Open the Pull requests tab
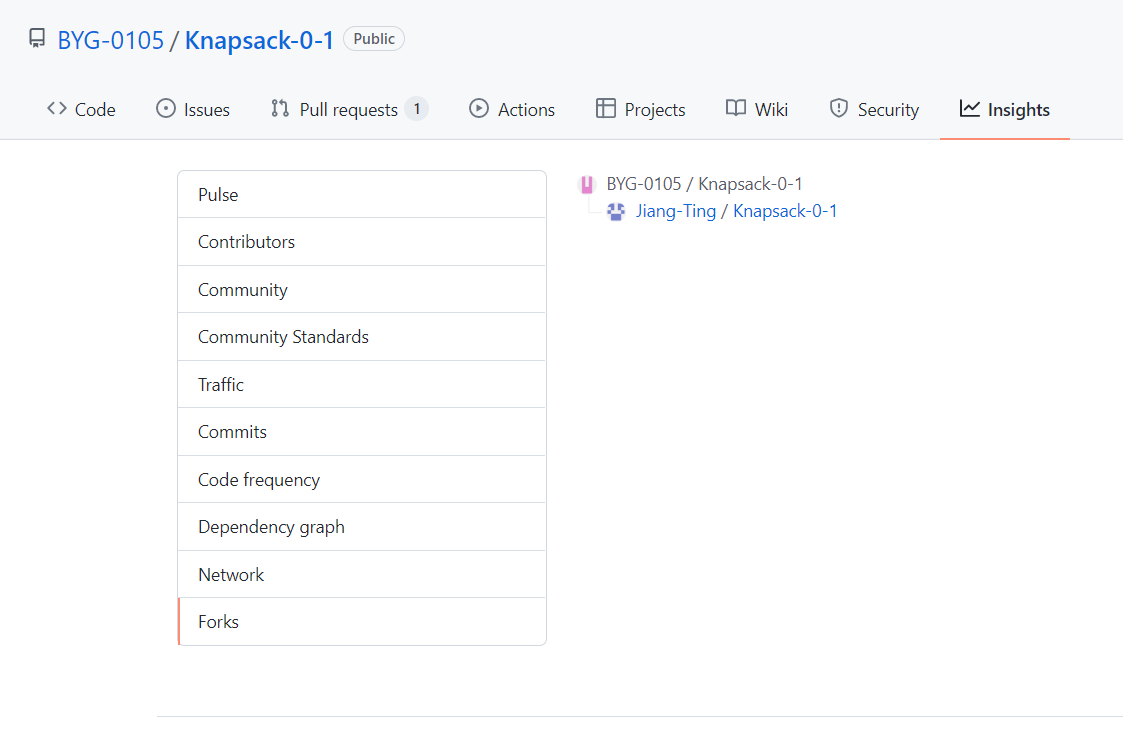Viewport: 1123px width, 731px height. [350, 110]
